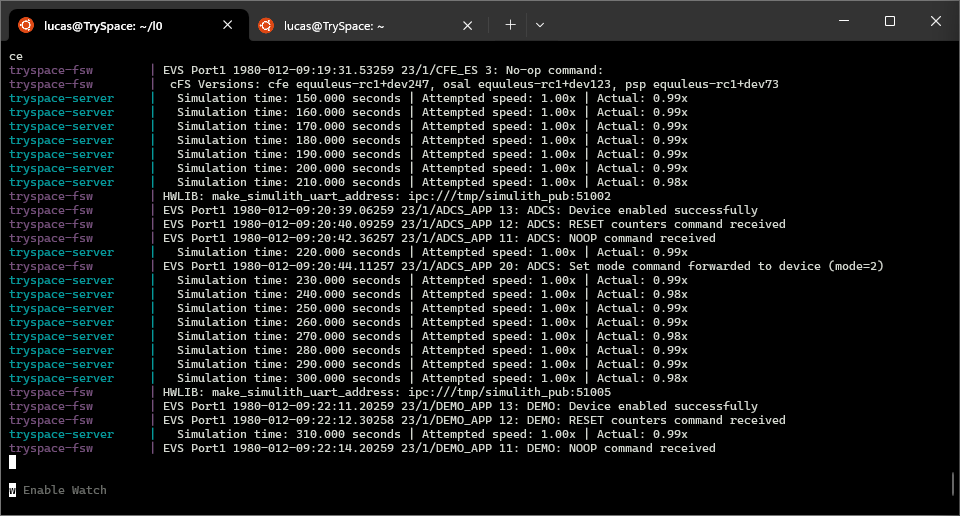Click the Ubuntu icon on the first tab

pos(26,25)
